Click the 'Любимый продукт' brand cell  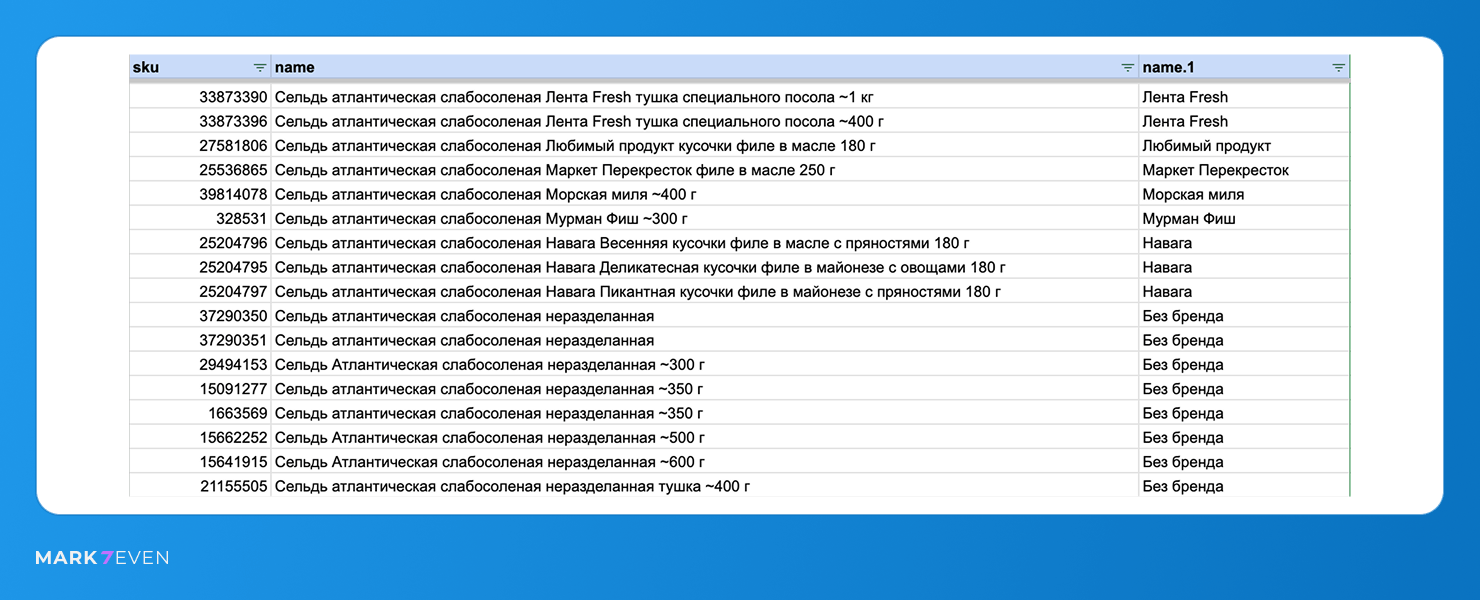click(x=1245, y=146)
